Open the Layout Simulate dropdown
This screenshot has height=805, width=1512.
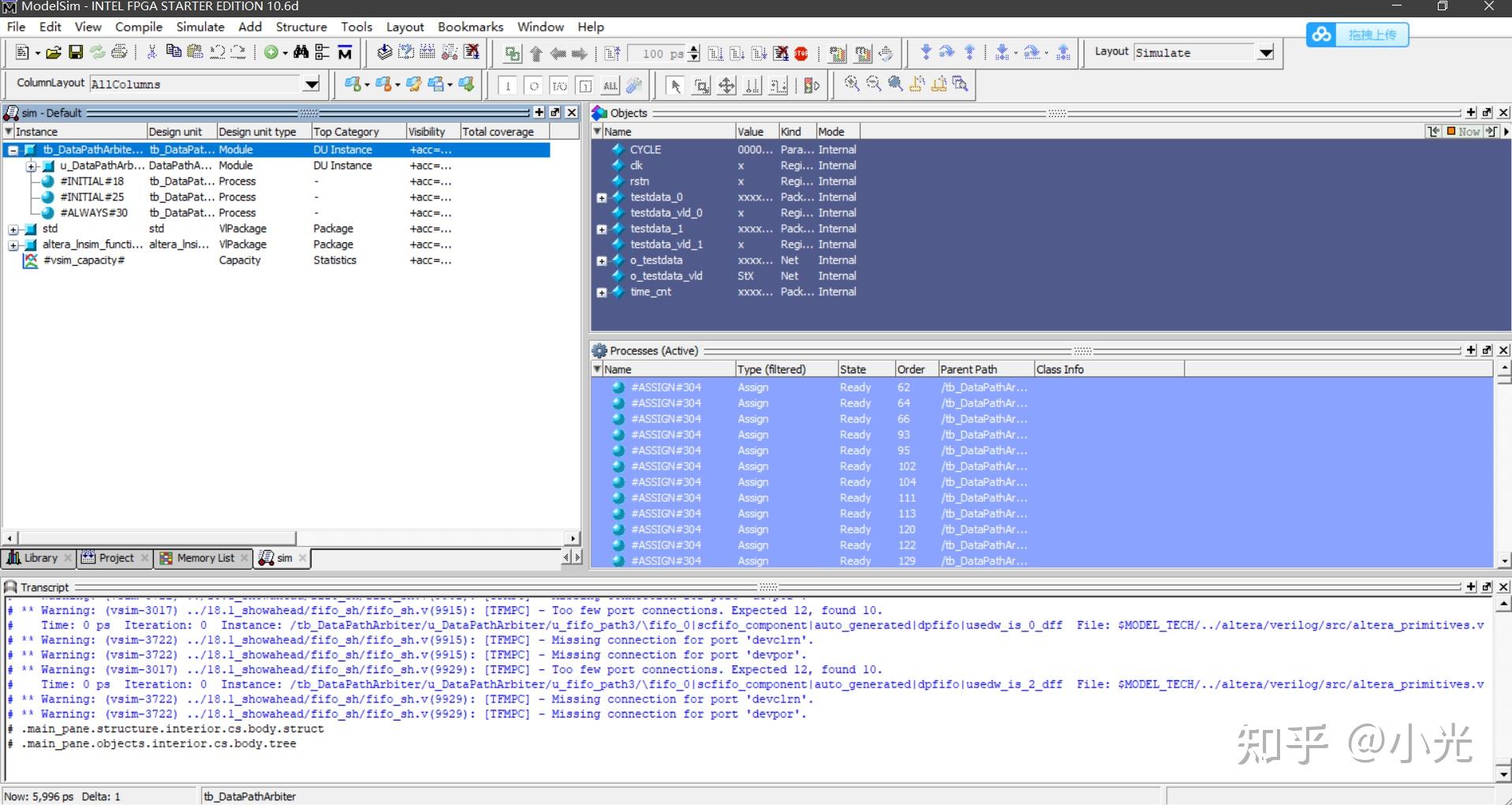coord(1266,53)
